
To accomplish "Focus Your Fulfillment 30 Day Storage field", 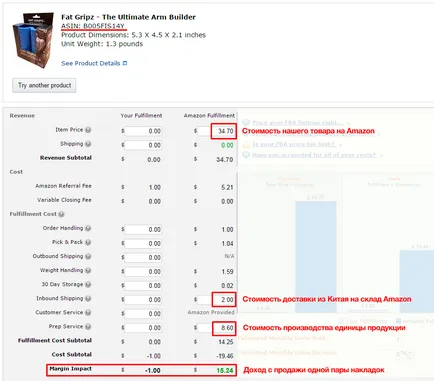I will (x=143, y=286).
